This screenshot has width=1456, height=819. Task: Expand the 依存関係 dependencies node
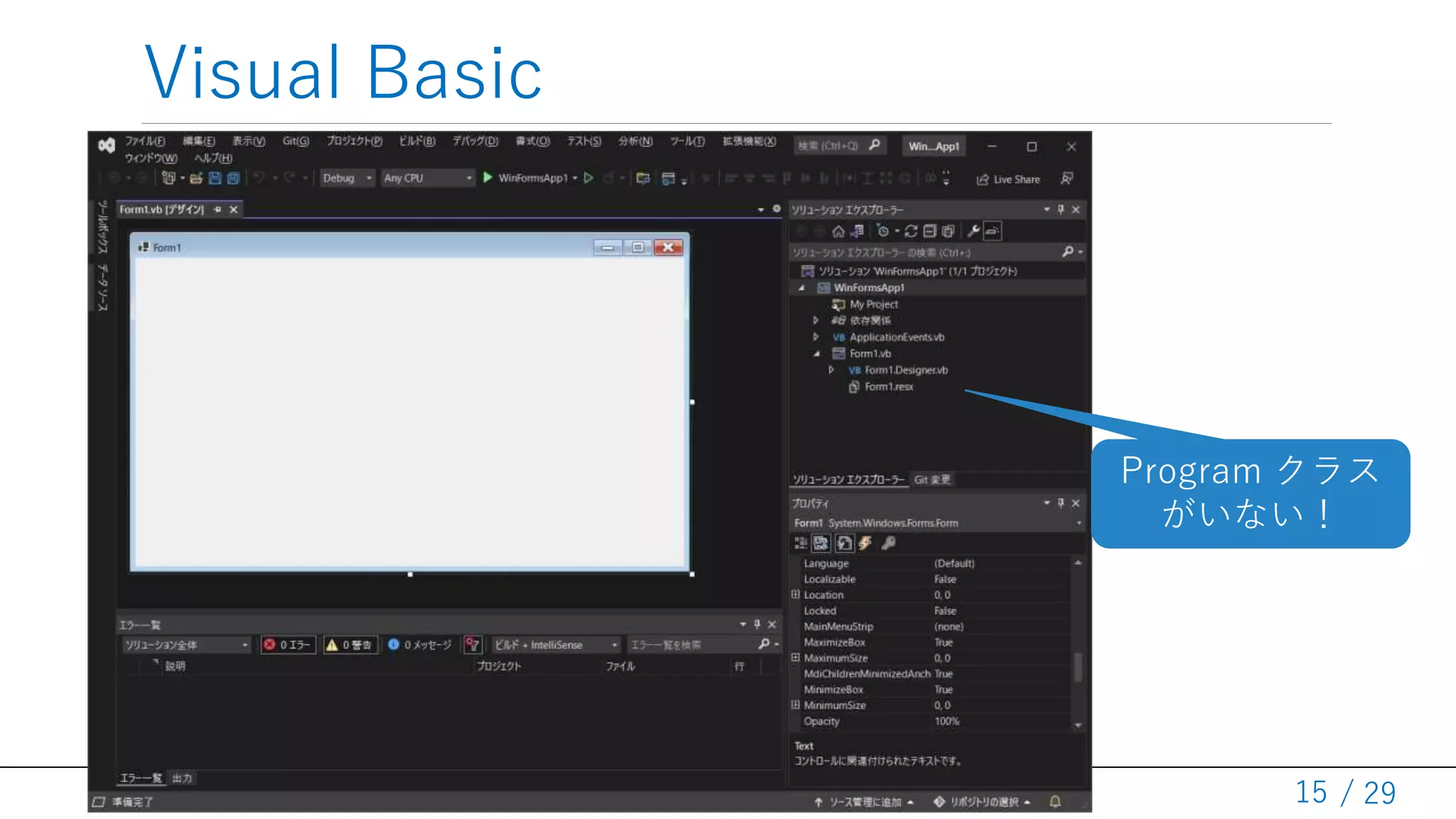point(815,321)
